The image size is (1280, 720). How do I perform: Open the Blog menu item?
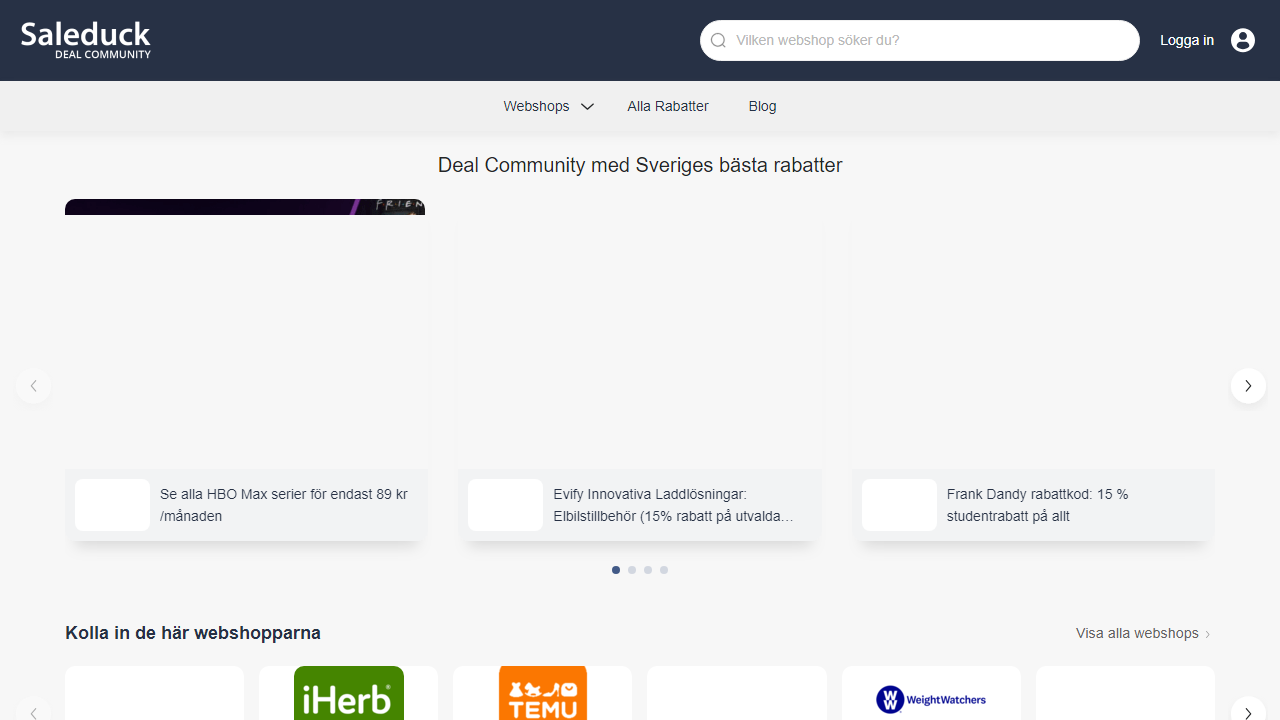[762, 106]
